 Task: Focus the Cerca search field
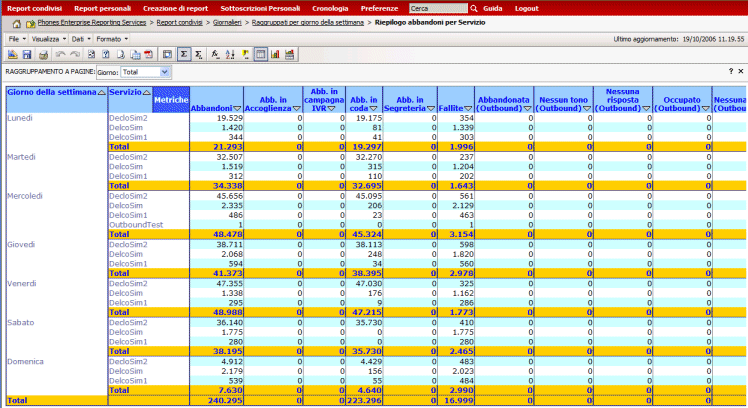click(x=438, y=8)
